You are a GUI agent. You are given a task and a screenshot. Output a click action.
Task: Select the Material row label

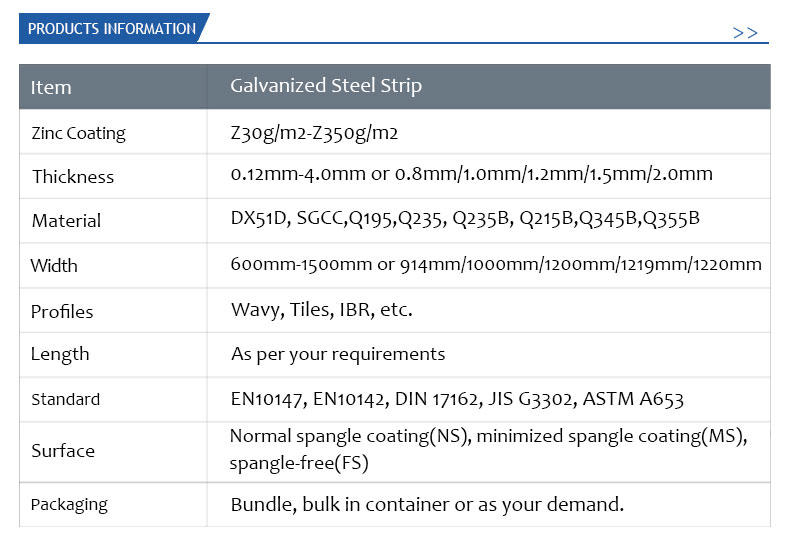(67, 221)
